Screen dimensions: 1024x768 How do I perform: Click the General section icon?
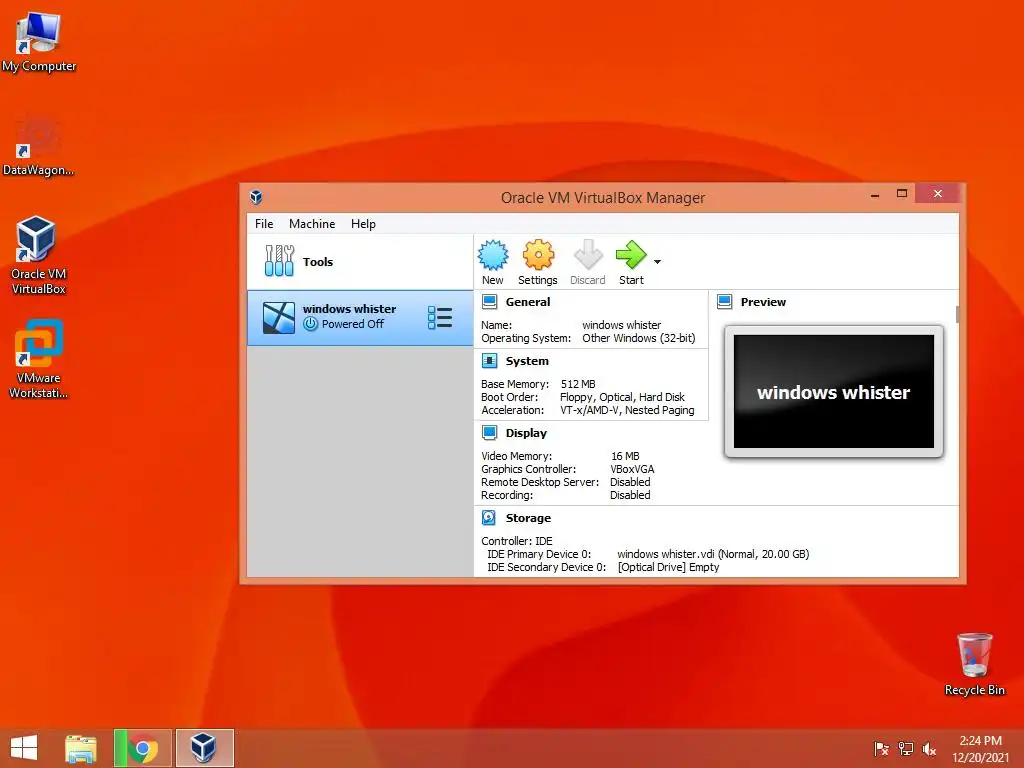pos(489,302)
